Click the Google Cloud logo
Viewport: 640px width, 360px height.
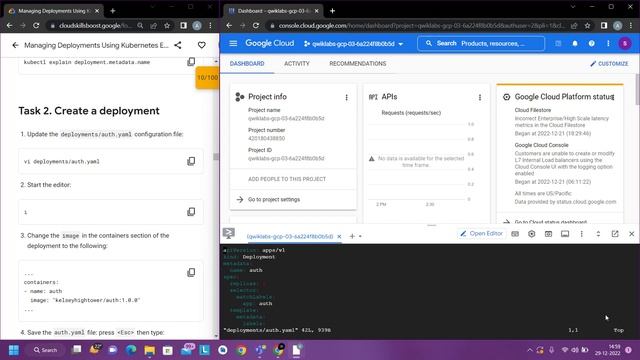[x=269, y=43]
